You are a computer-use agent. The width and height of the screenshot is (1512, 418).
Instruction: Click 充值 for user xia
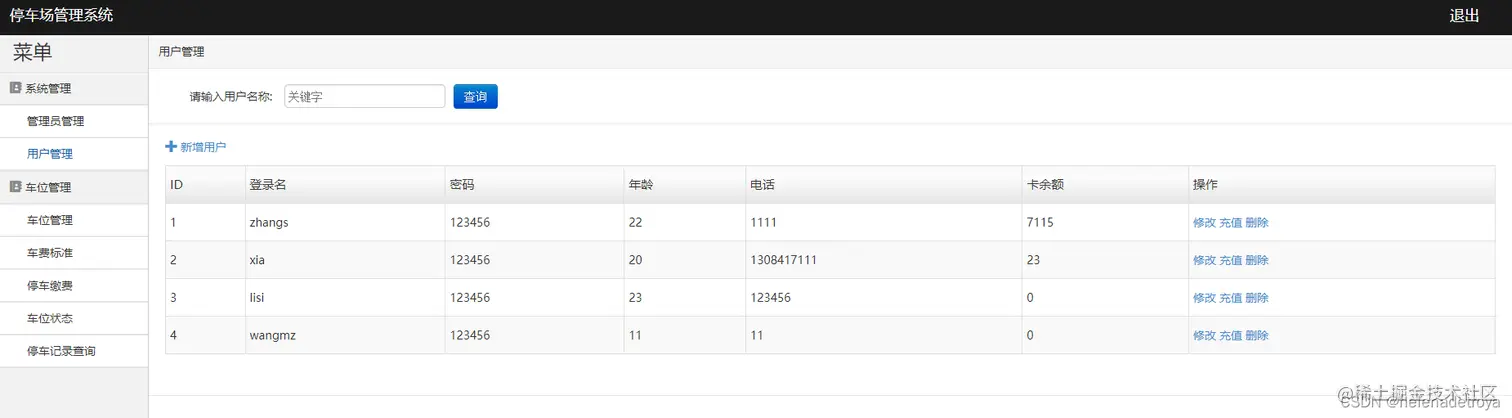[x=1230, y=260]
